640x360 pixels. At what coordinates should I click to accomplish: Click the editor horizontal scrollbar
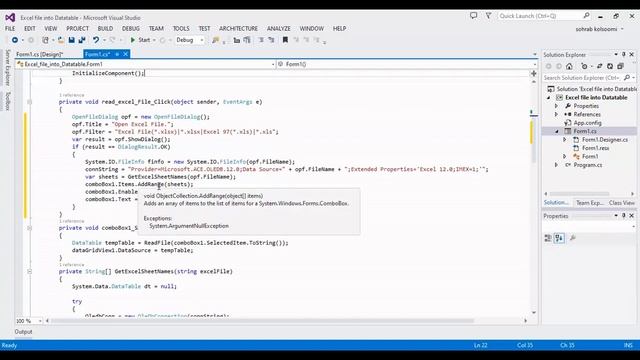pos(262,321)
